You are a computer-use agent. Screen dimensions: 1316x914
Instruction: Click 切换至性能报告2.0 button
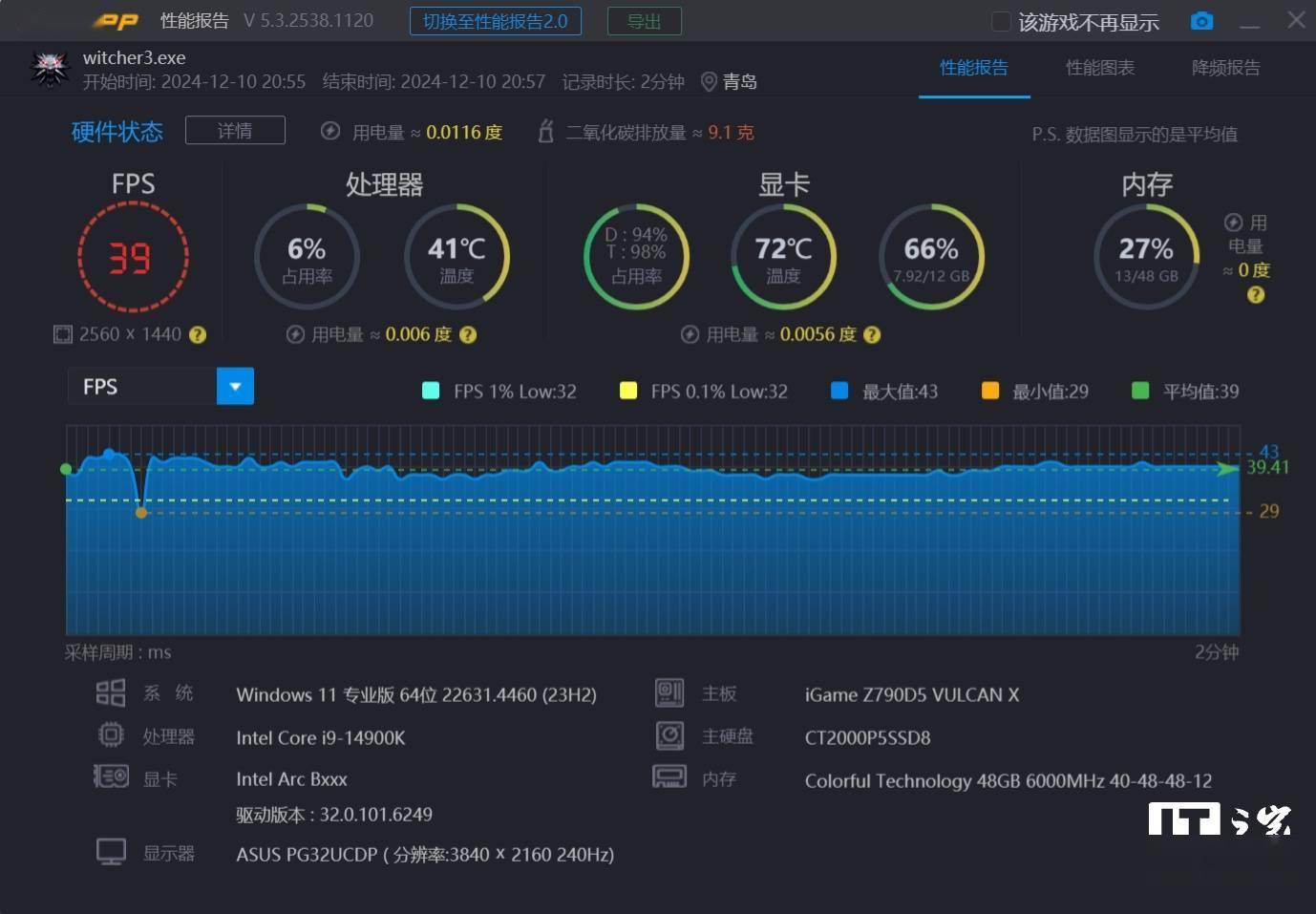tap(496, 21)
